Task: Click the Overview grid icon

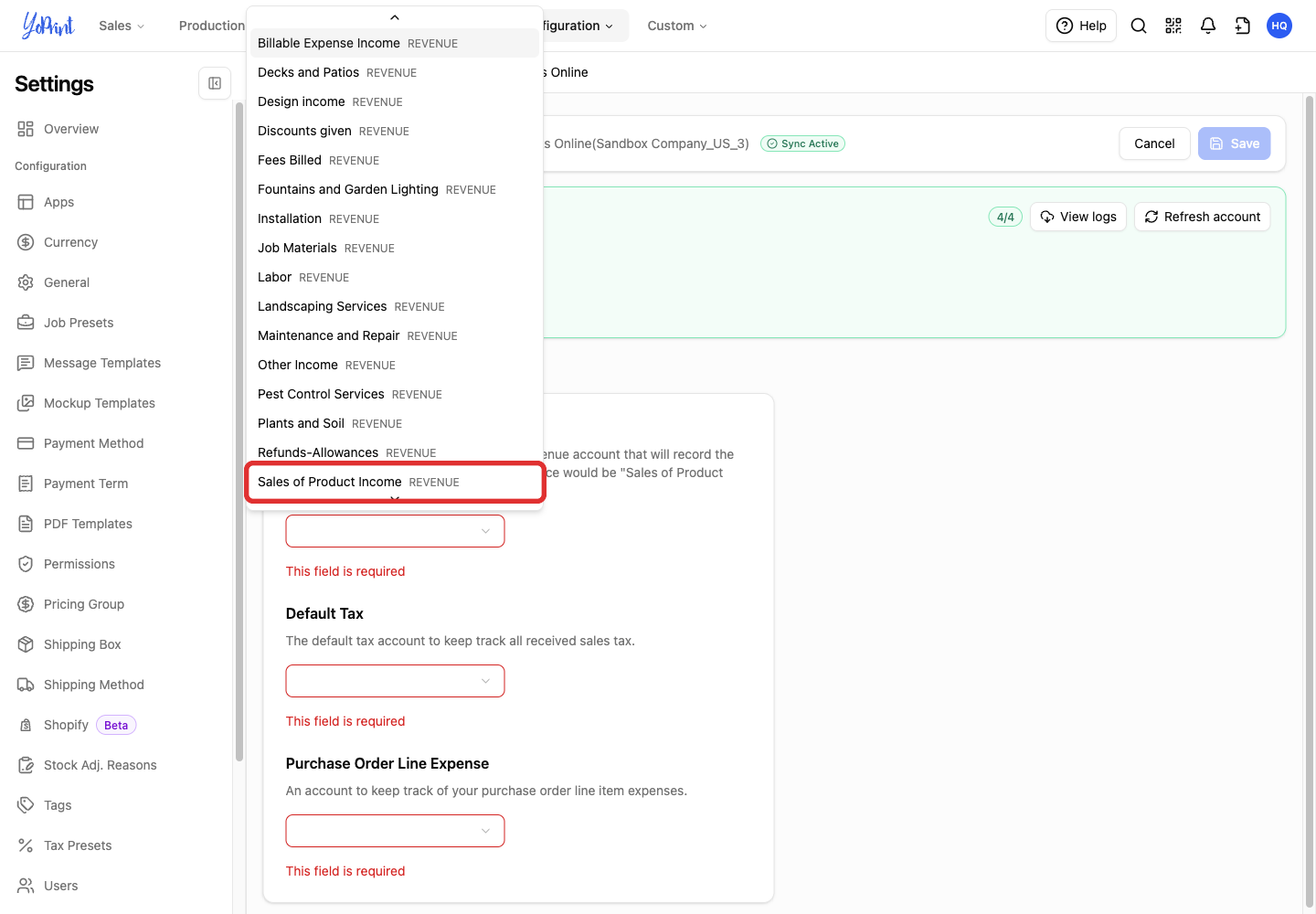Action: pyautogui.click(x=26, y=129)
